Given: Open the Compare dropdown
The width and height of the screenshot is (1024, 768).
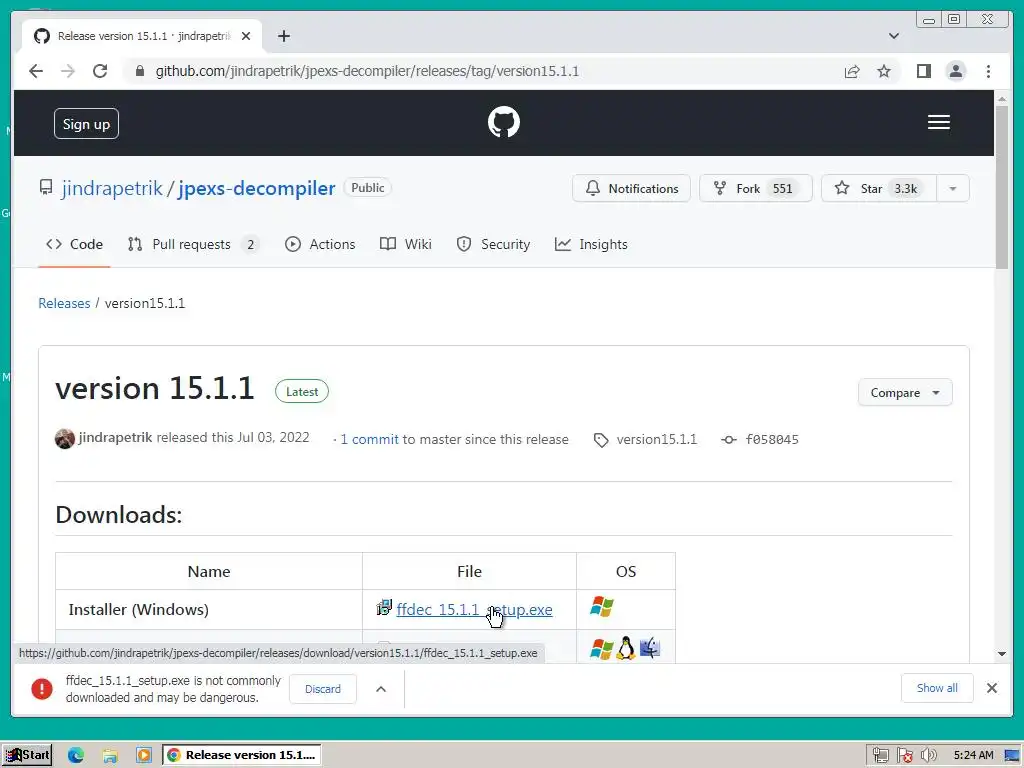Looking at the screenshot, I should click(x=904, y=392).
